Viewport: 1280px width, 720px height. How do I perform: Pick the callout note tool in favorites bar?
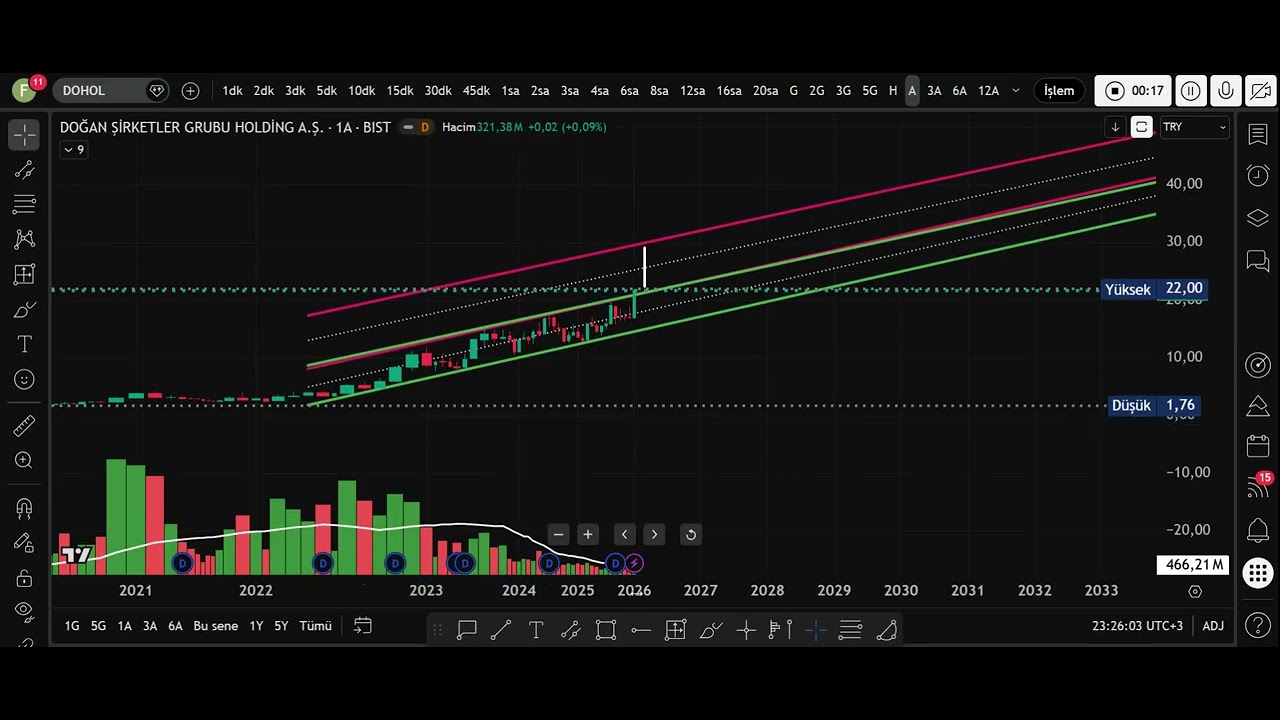[467, 630]
